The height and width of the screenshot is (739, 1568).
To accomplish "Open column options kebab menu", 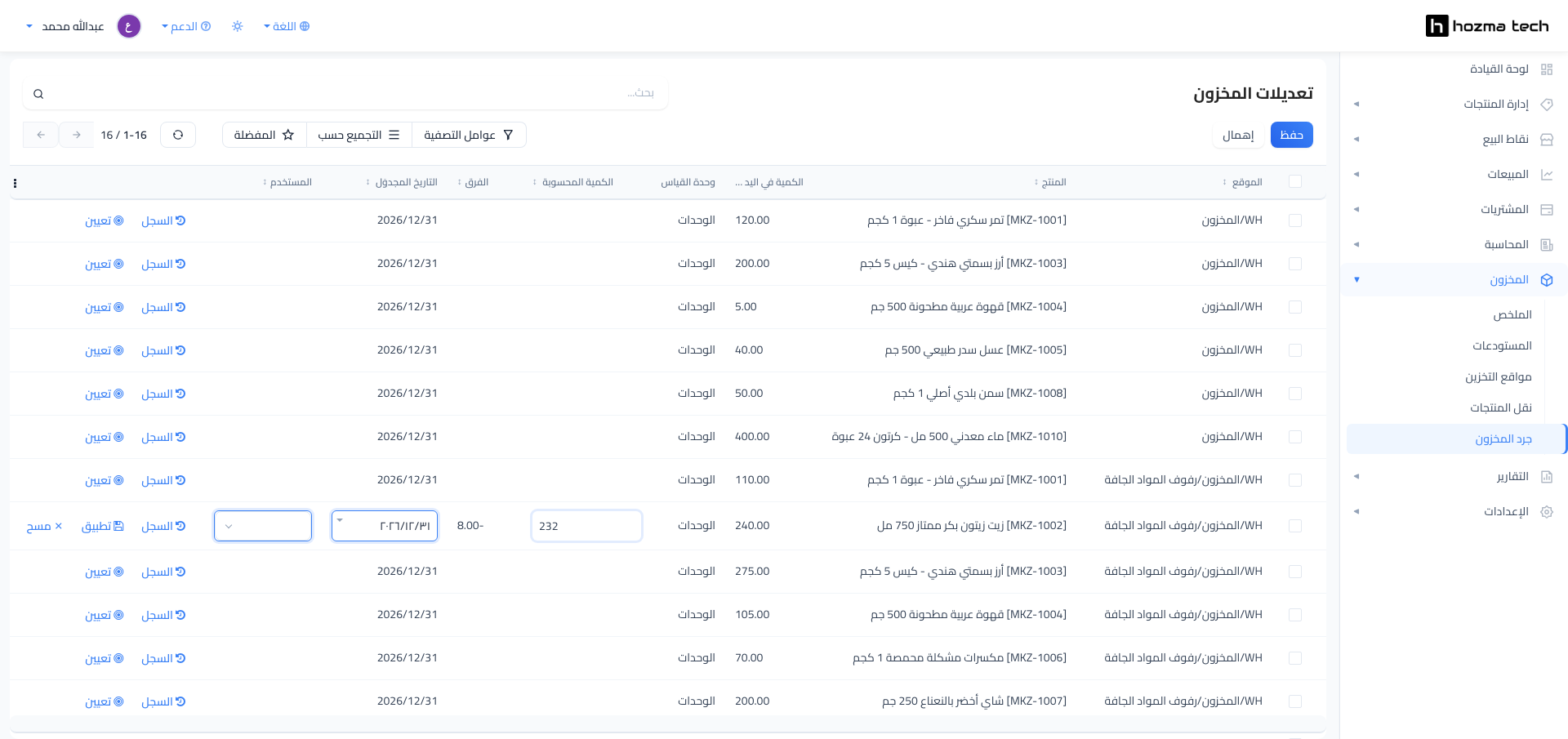I will tap(16, 183).
